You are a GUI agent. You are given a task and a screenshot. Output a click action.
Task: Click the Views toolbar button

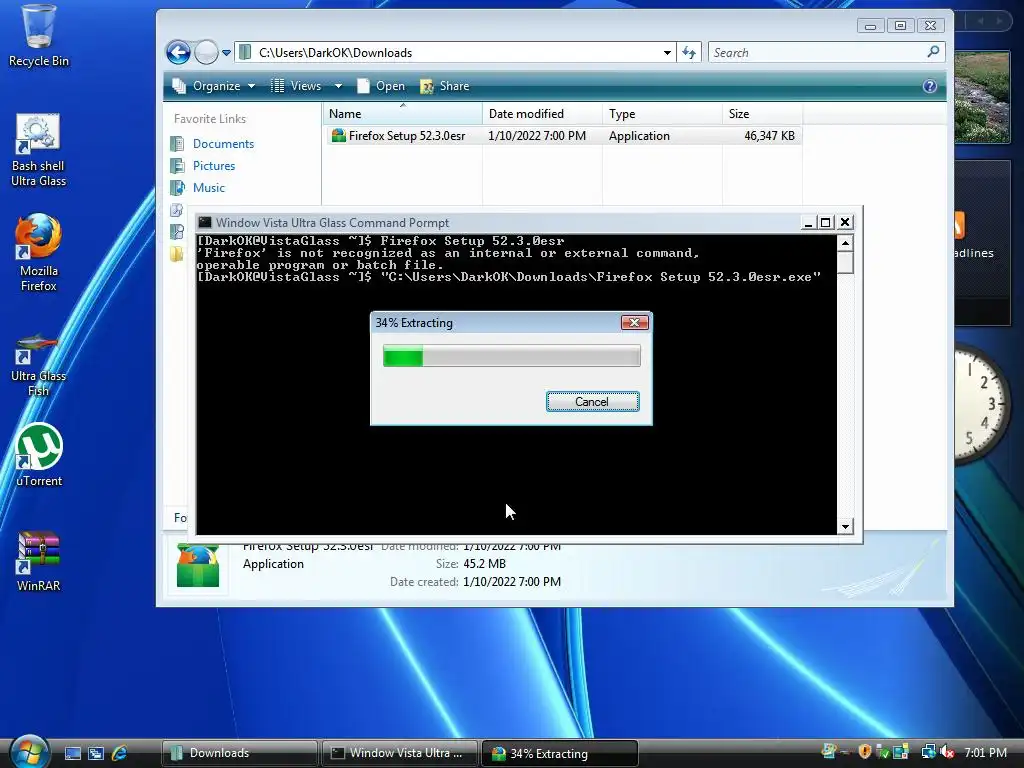coord(296,86)
